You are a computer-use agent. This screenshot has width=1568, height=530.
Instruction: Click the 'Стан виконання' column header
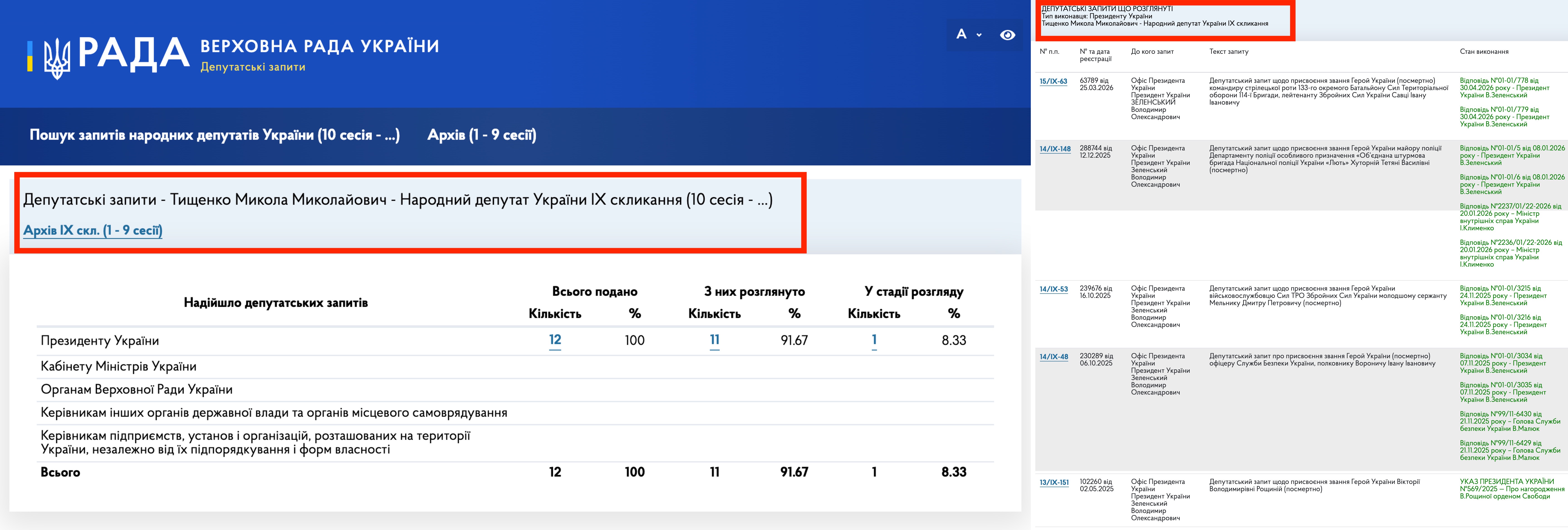pyautogui.click(x=1484, y=52)
